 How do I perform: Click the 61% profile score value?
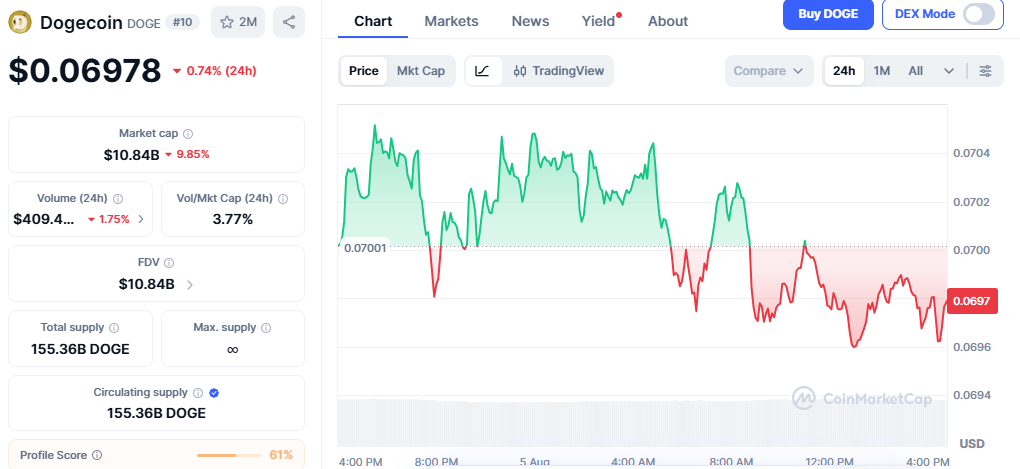281,455
